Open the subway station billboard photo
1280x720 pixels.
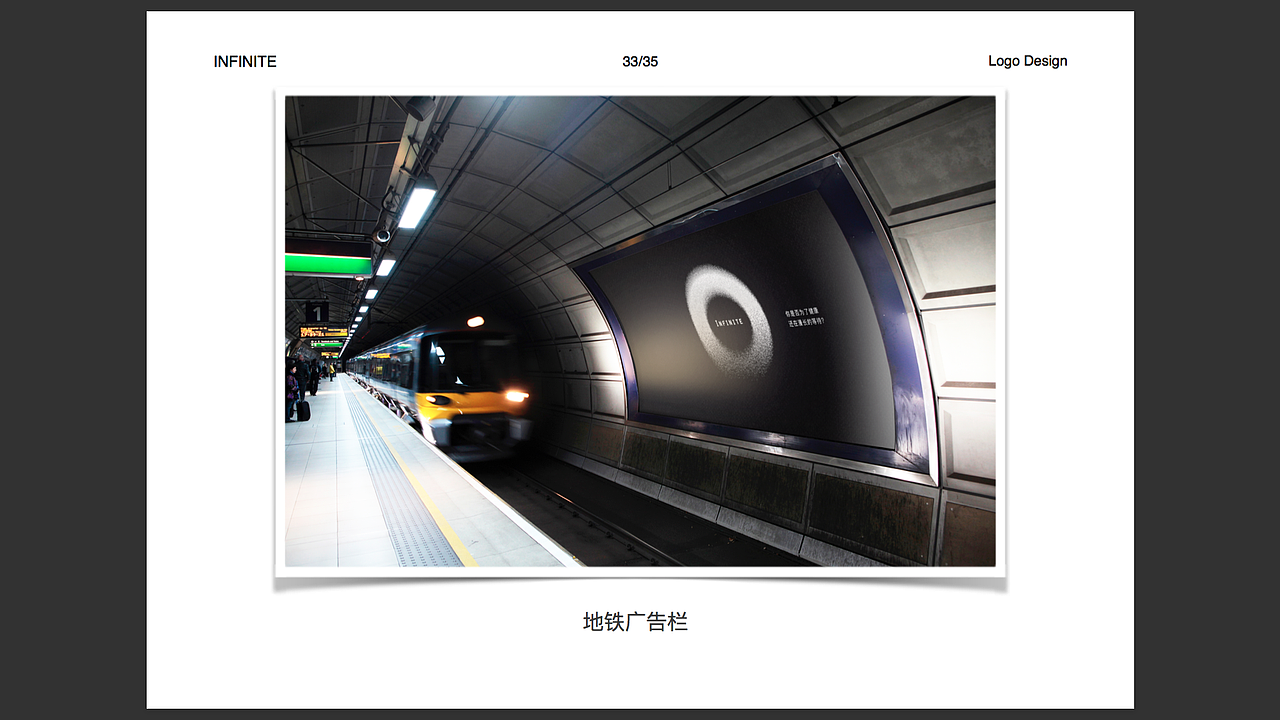point(640,331)
